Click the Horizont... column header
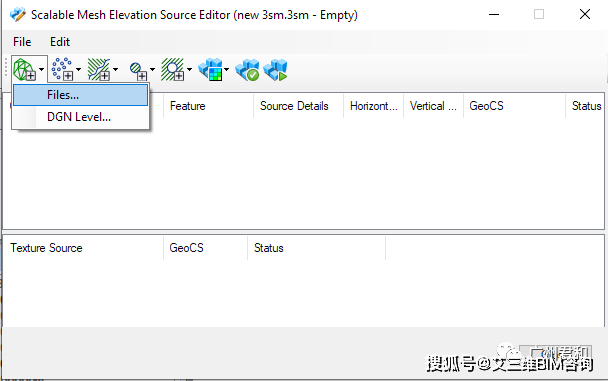608x381 pixels. click(373, 106)
